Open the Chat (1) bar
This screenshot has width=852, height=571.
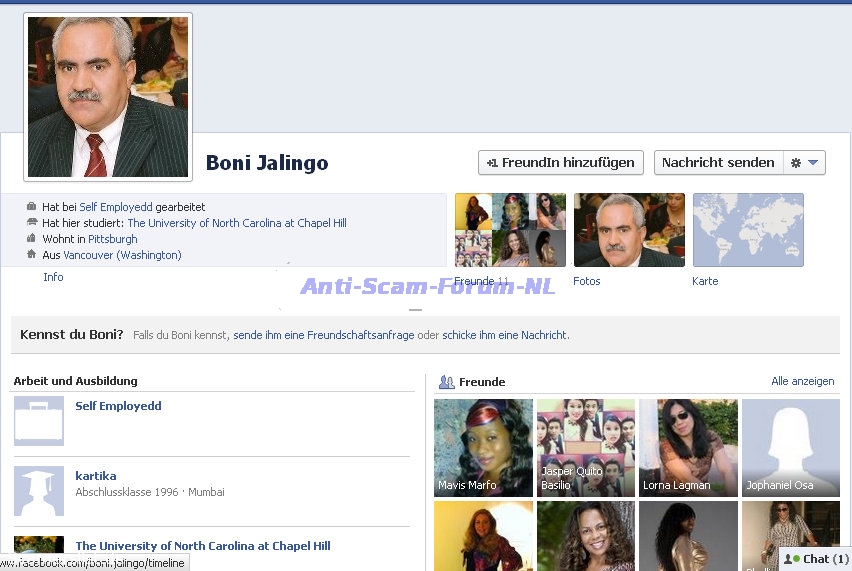coord(815,559)
